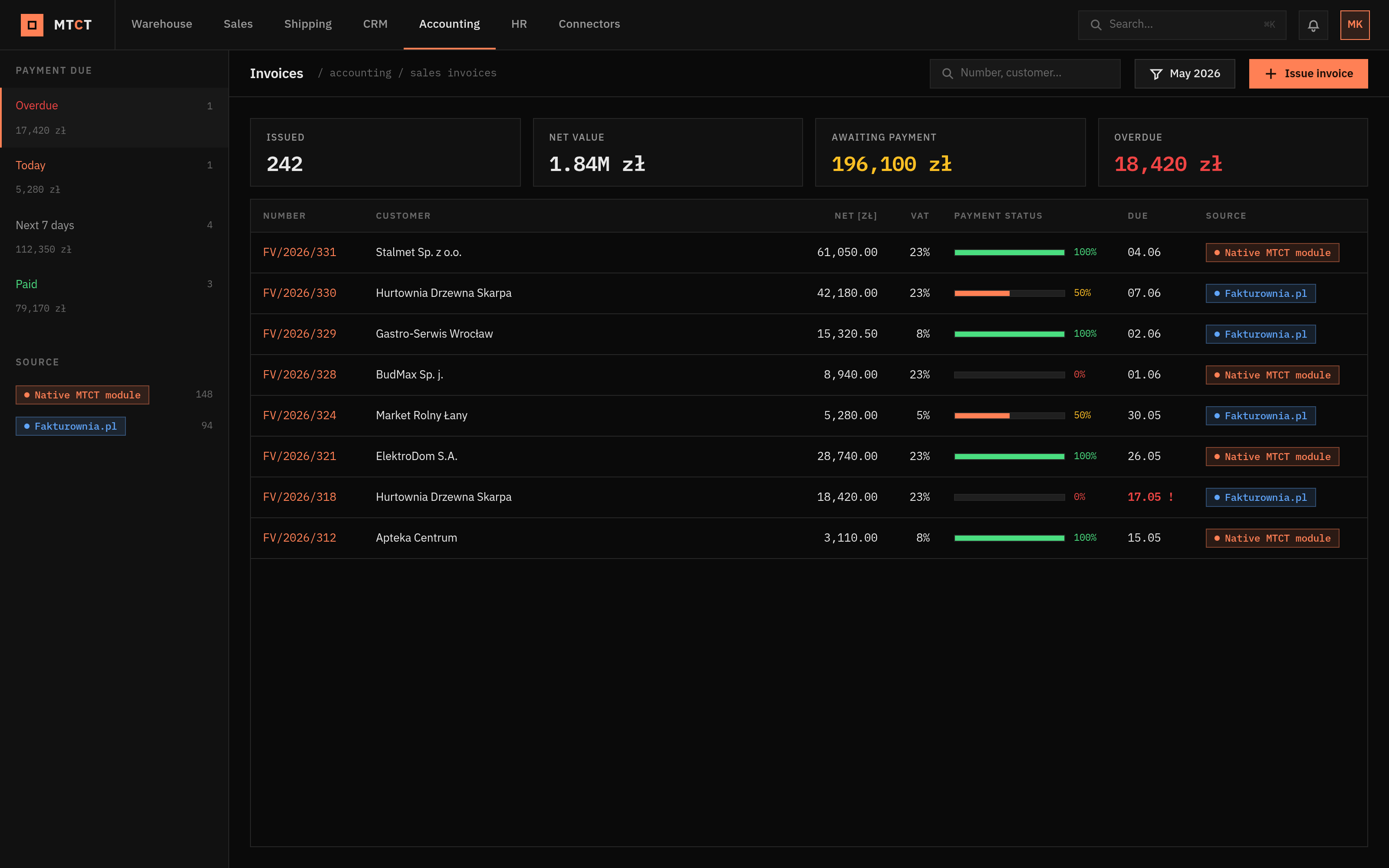Select the Next 7 days filter
This screenshot has width=1389, height=868.
coord(115,237)
